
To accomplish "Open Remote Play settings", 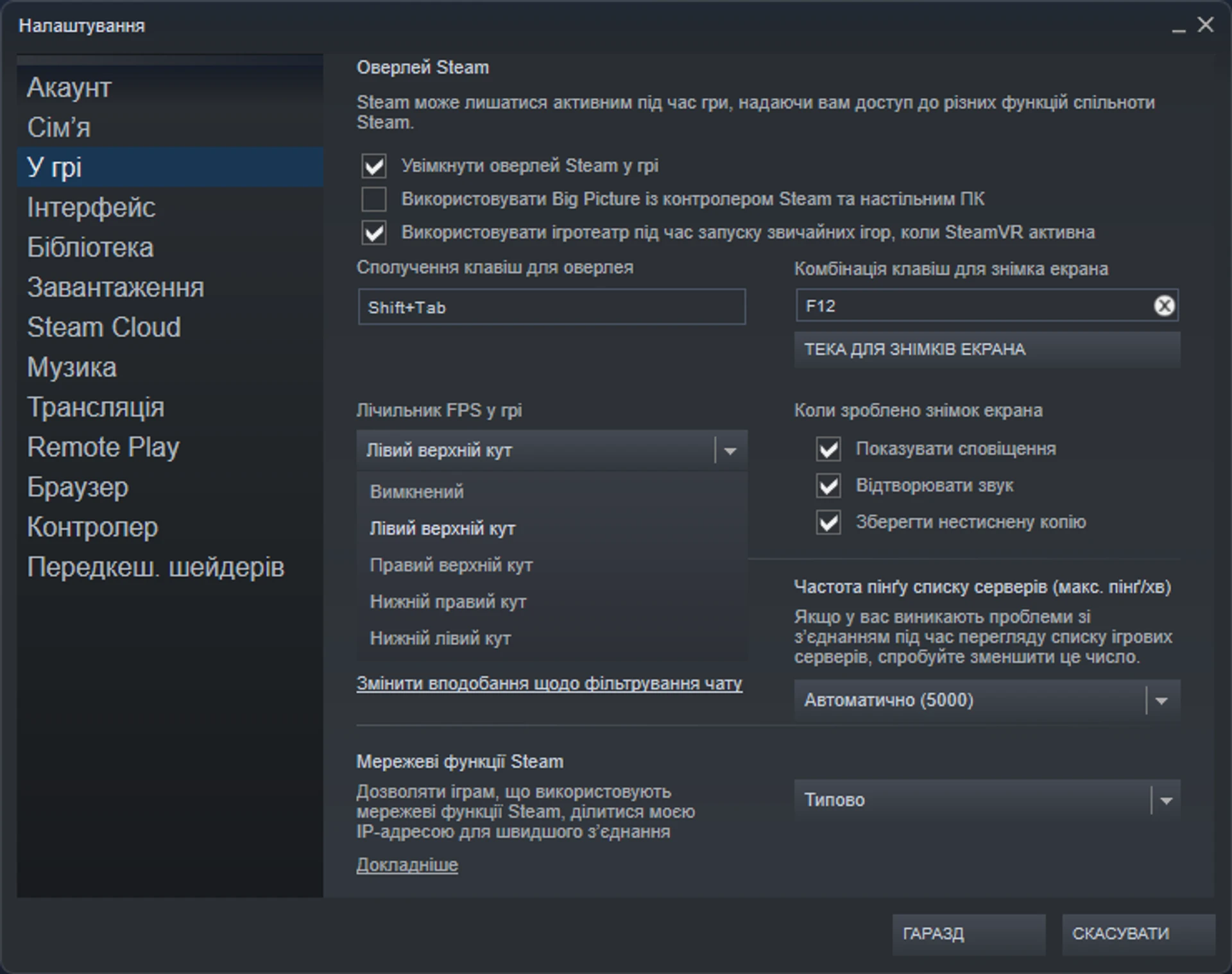I will [x=170, y=447].
